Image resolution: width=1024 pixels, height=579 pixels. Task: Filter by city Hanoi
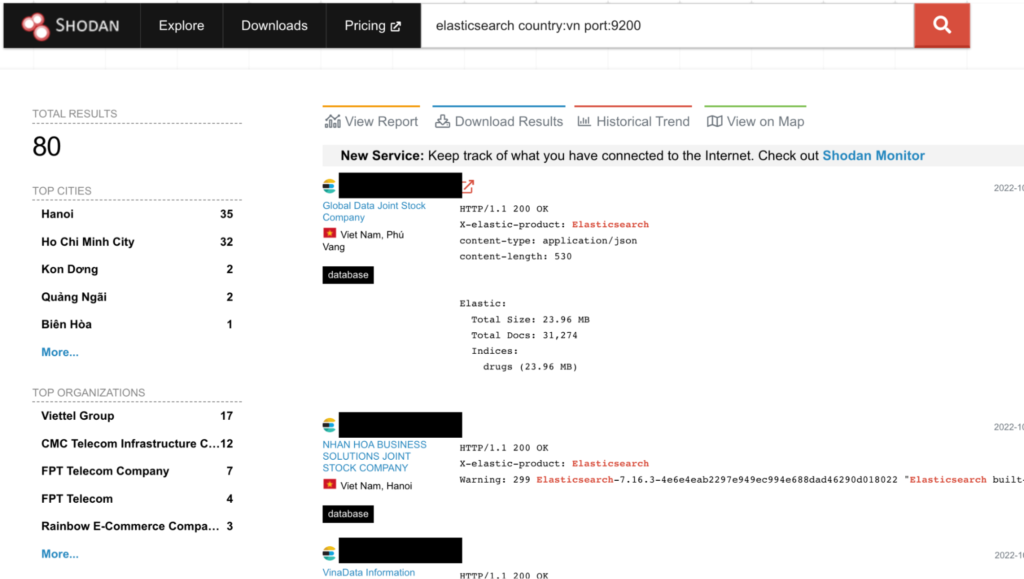[57, 214]
